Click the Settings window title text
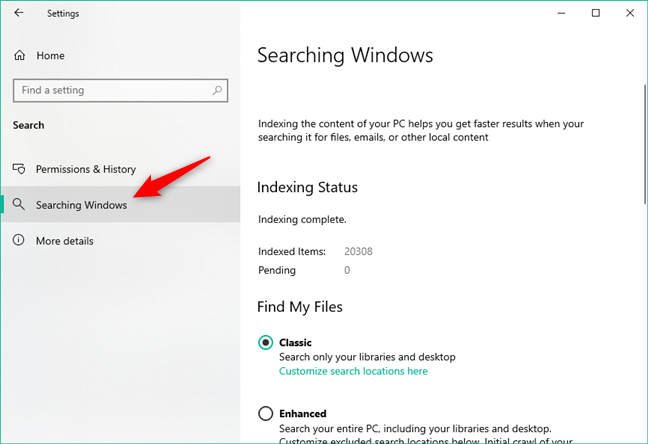Viewport: 648px width, 444px height. 63,13
